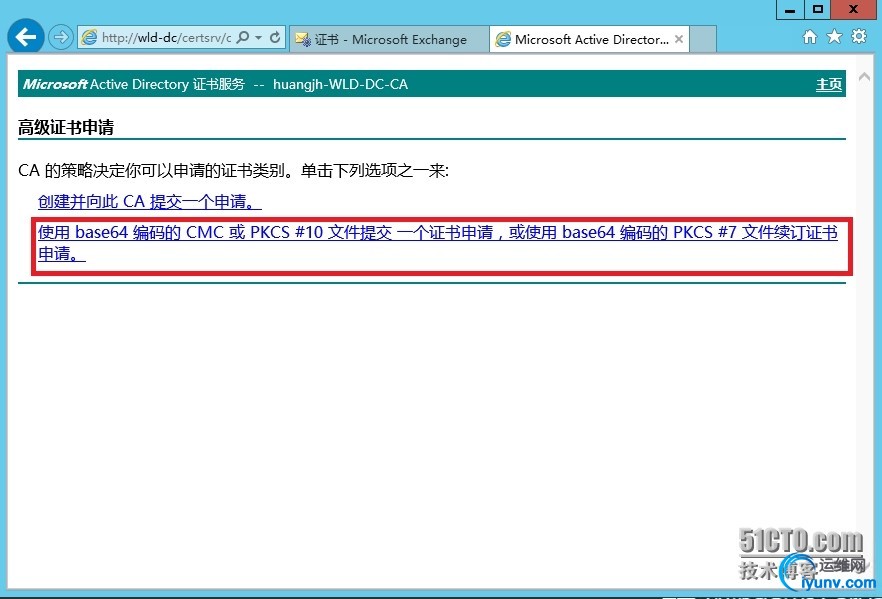Click the 高级证书申请 heading text
Screen dimensions: 882x599
coord(66,128)
